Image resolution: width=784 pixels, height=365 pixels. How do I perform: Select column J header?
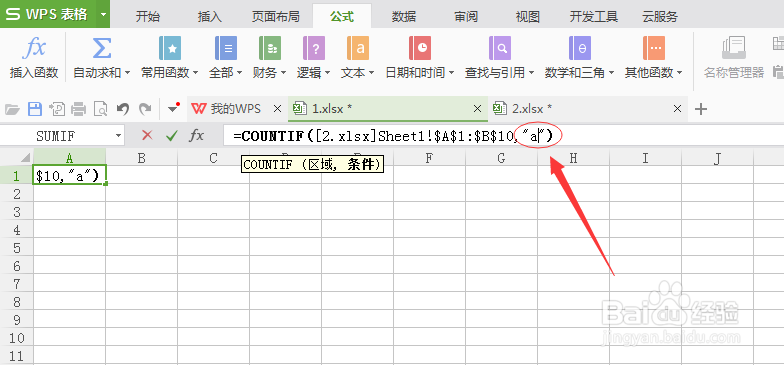[x=718, y=158]
